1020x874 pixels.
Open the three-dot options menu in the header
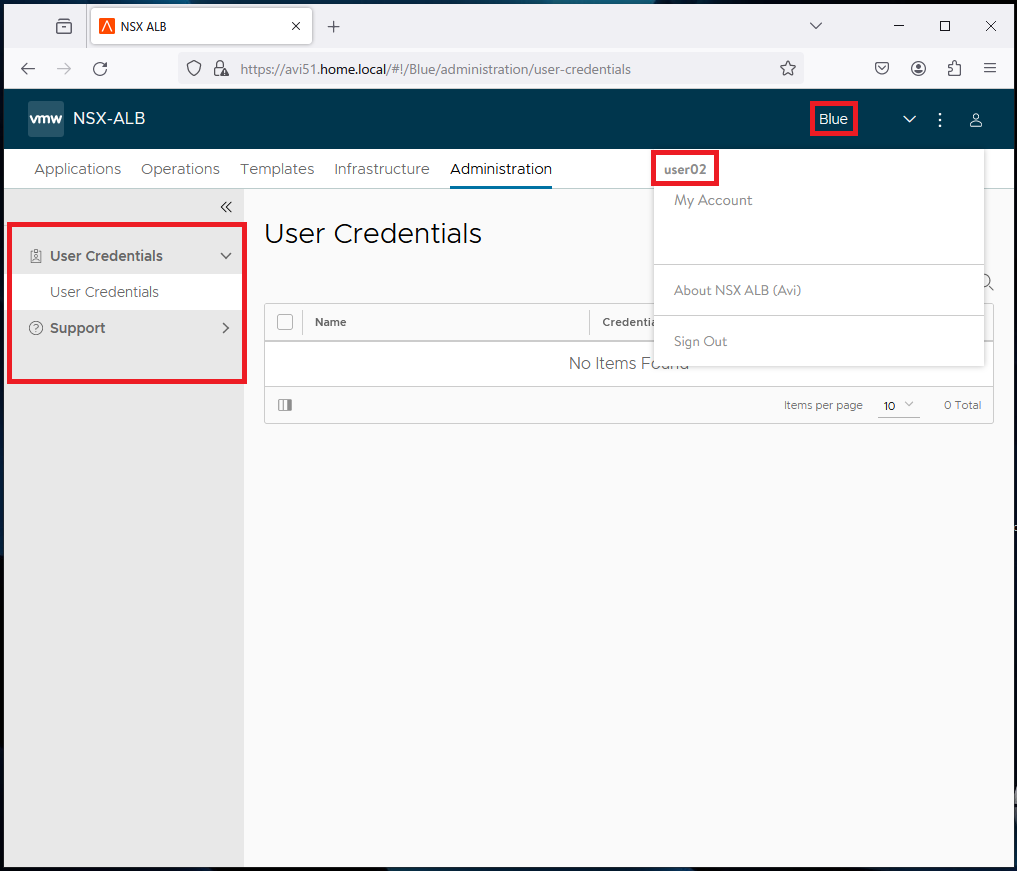pyautogui.click(x=940, y=120)
